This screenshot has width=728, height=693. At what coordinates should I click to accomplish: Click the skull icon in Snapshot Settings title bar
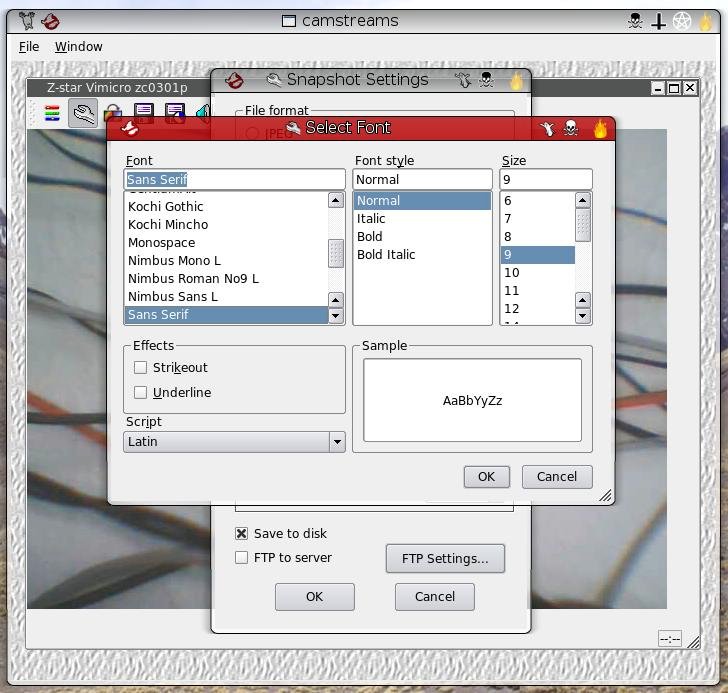tap(486, 80)
